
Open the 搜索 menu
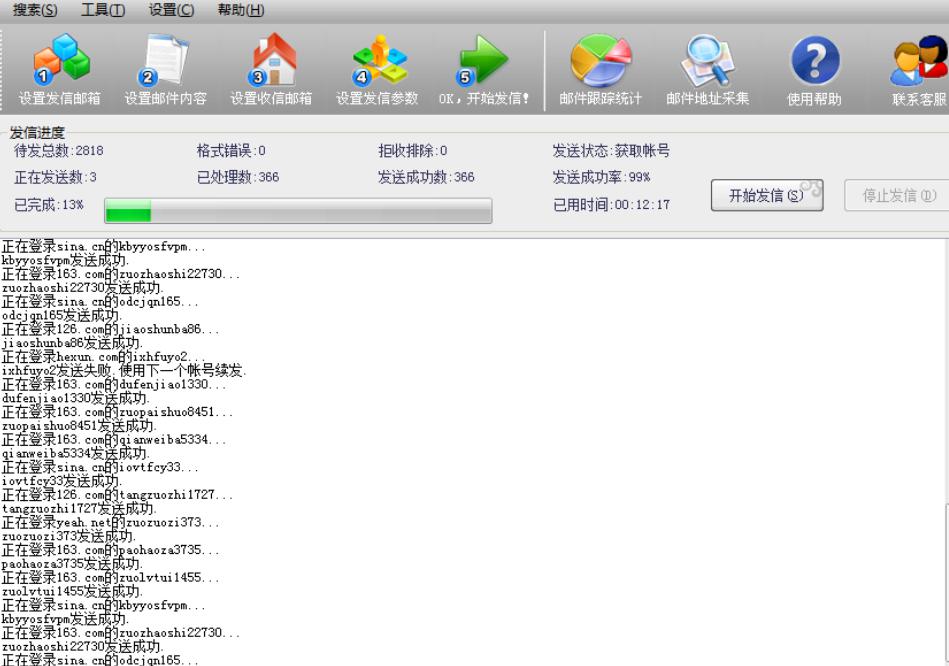[x=33, y=10]
